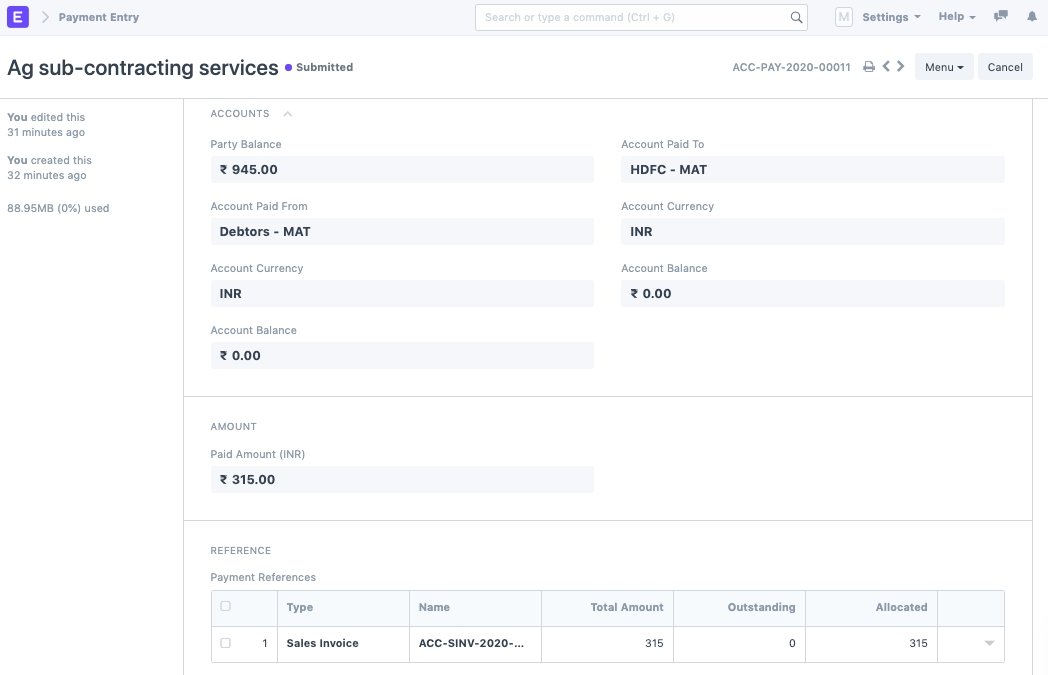The image size is (1048, 675).
Task: Collapse the Accounts section
Action: point(288,114)
